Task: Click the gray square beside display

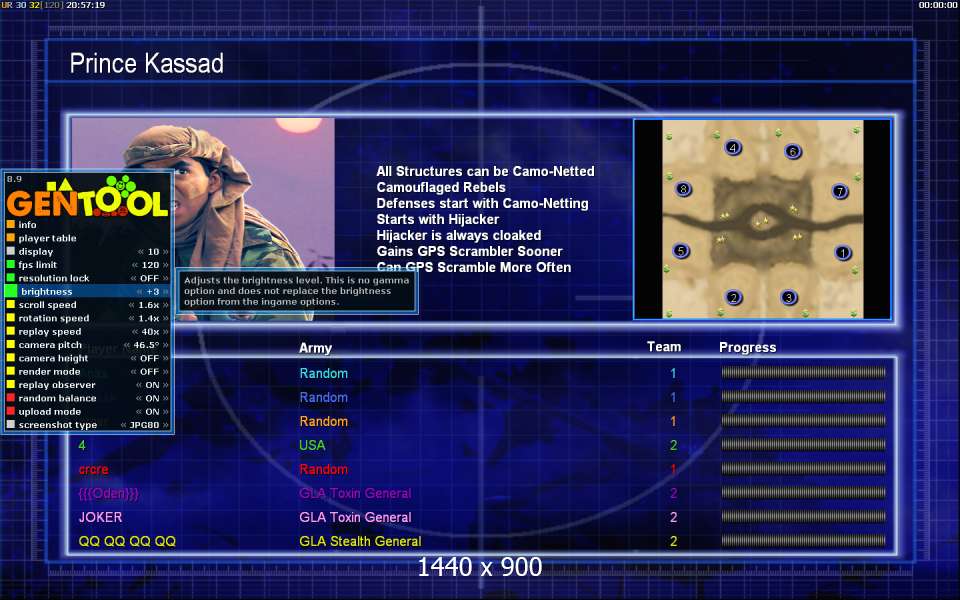Action: tap(10, 252)
